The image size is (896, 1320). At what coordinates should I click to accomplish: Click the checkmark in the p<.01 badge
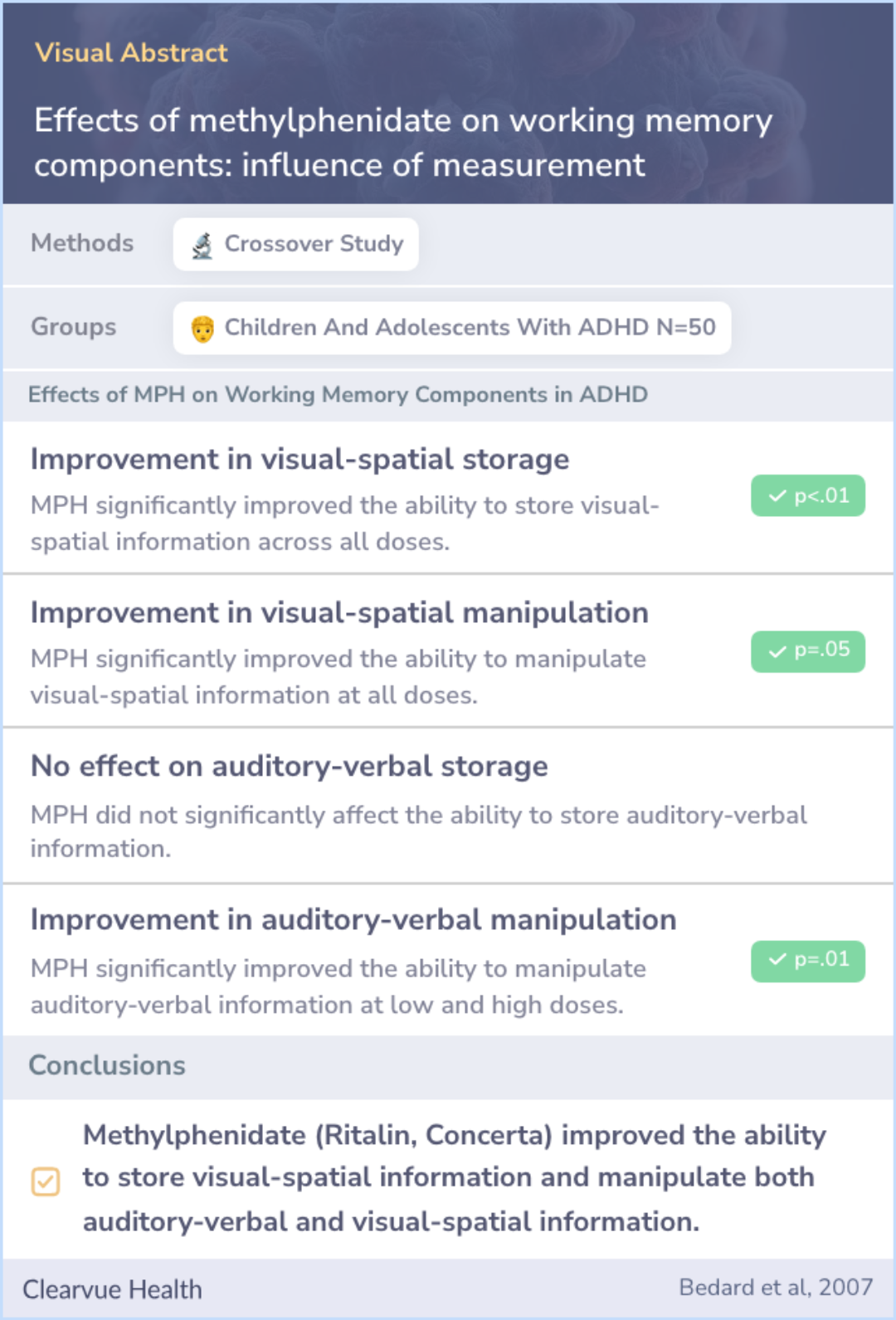click(777, 496)
